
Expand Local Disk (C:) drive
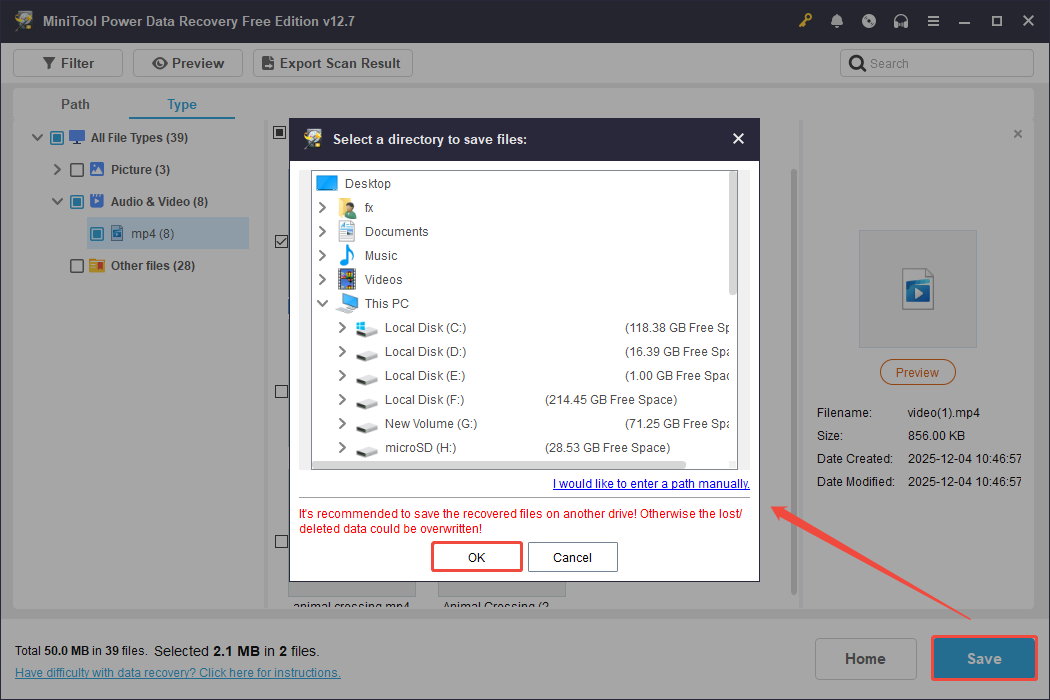(x=341, y=327)
